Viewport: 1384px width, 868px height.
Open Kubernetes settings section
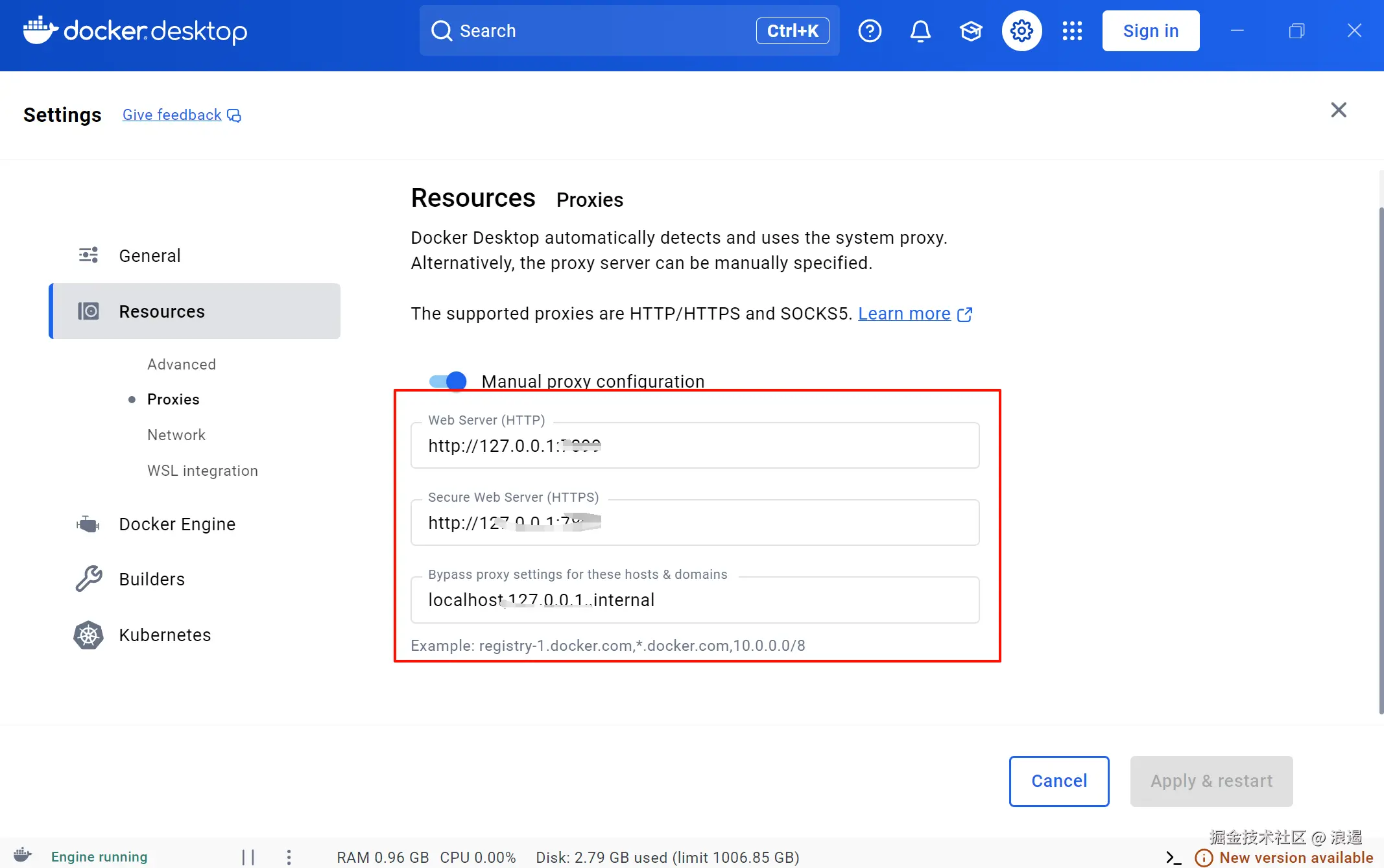[165, 635]
